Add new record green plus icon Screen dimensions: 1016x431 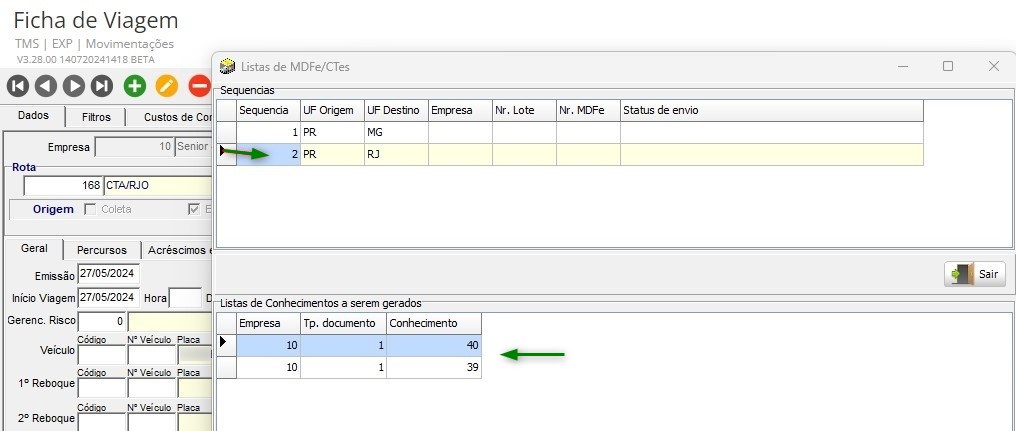click(135, 86)
